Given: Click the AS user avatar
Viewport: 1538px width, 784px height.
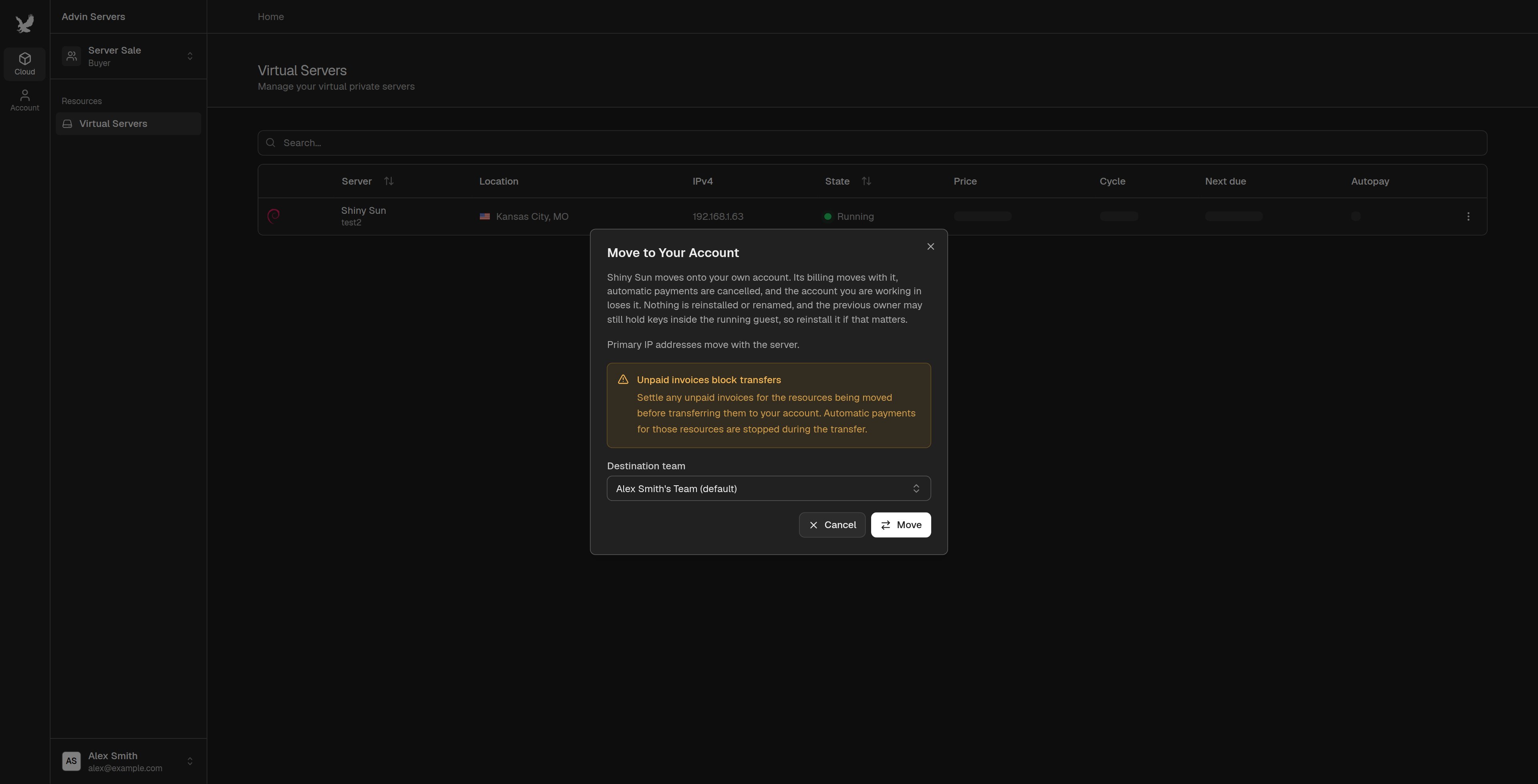Looking at the screenshot, I should coord(72,761).
